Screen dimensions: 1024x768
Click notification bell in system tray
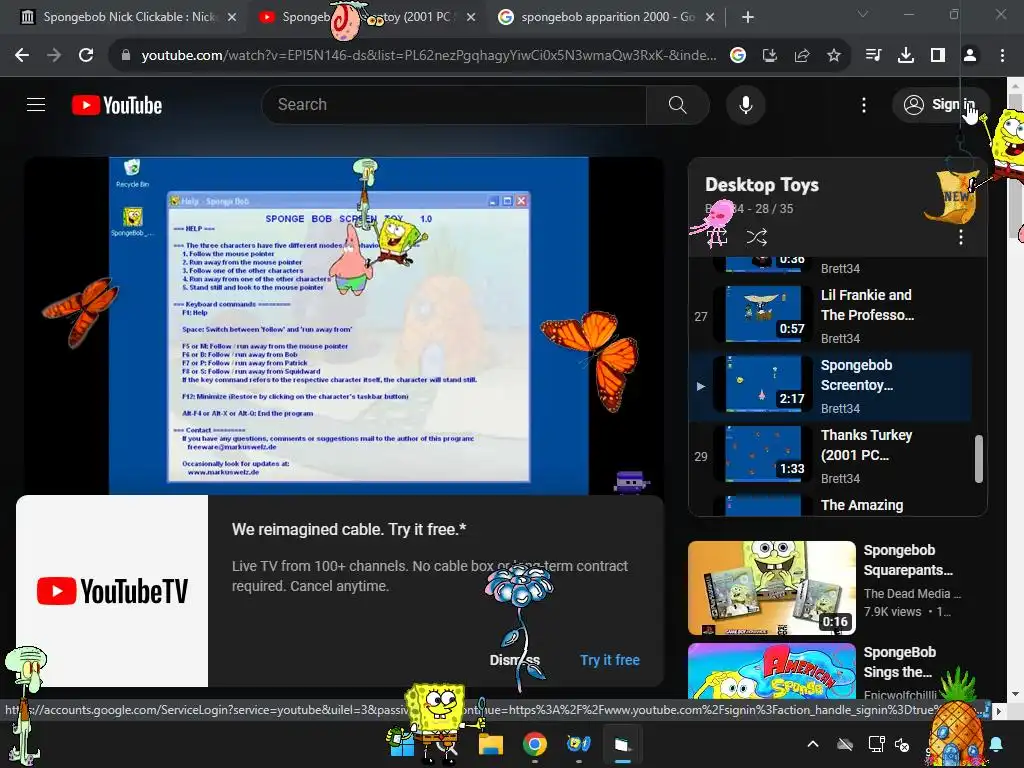pos(997,744)
